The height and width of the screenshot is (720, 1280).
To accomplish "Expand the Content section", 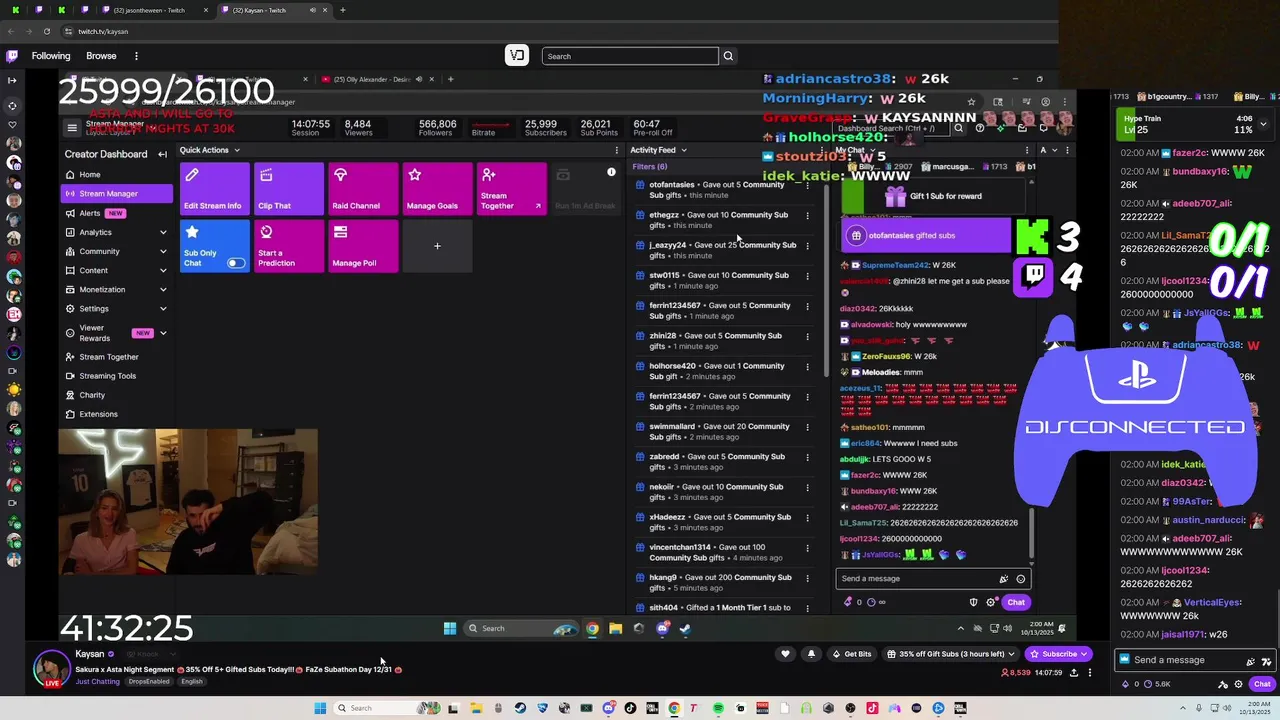I will click(163, 270).
